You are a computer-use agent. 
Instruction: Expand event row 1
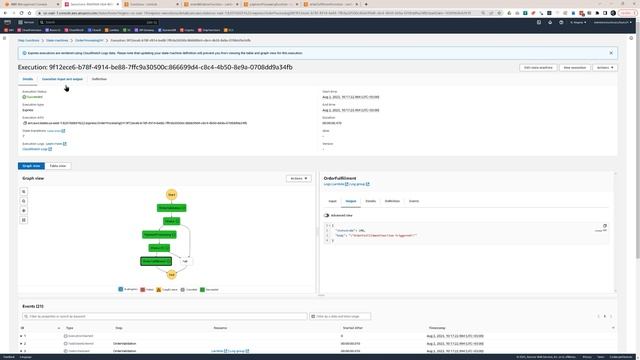click(21, 336)
